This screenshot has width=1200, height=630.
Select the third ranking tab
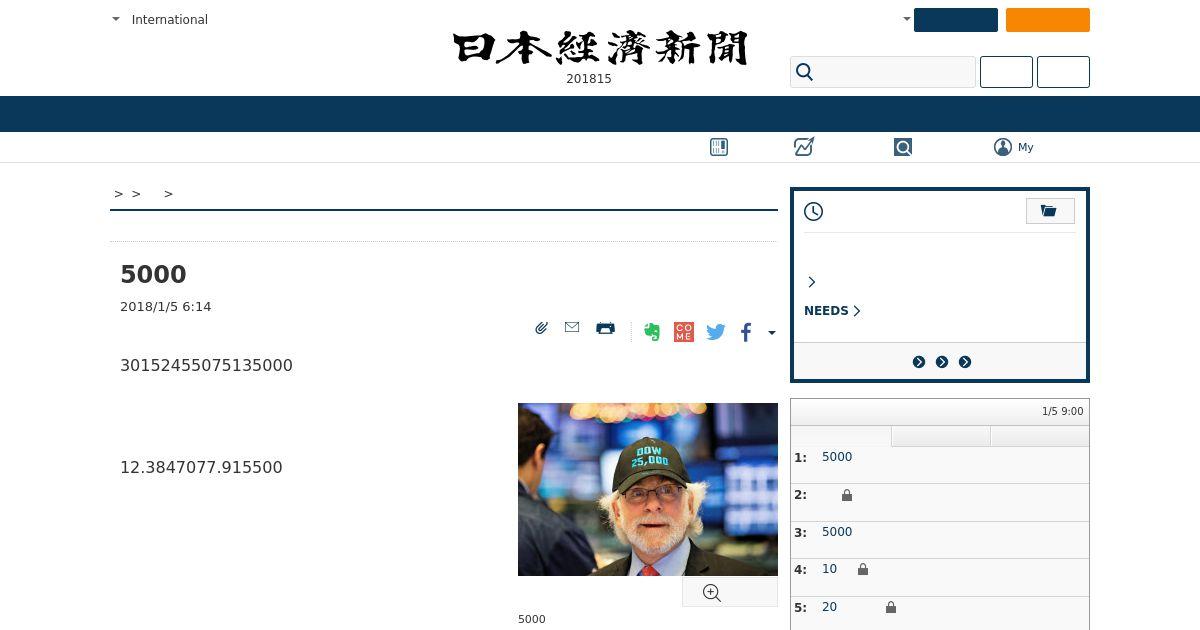1040,436
